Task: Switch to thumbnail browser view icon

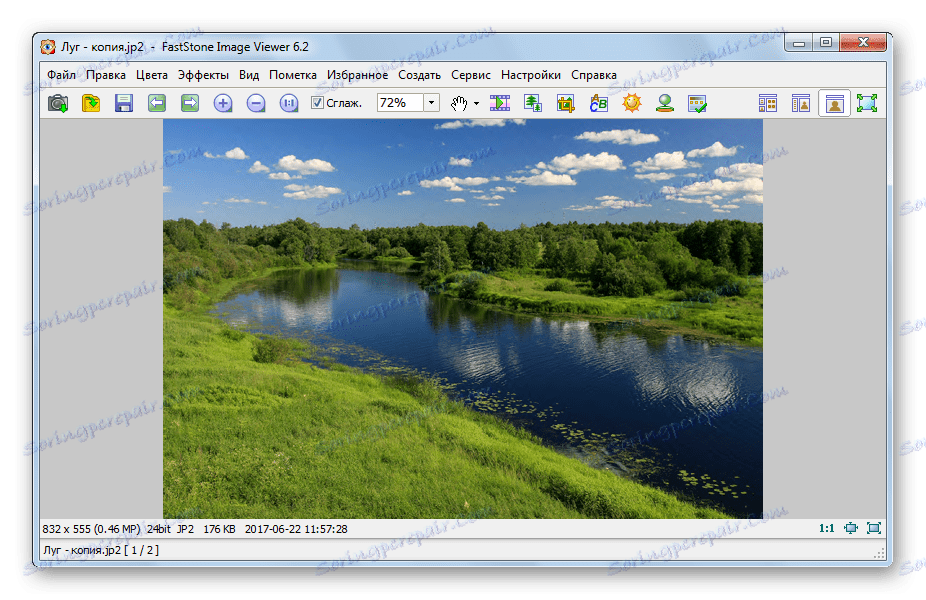Action: (768, 103)
